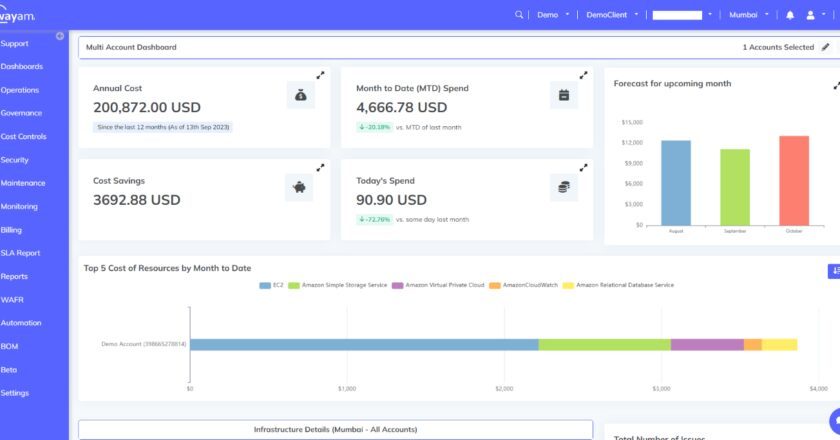The height and width of the screenshot is (440, 840).
Task: Open Monitoring in the sidebar
Action: coord(19,206)
